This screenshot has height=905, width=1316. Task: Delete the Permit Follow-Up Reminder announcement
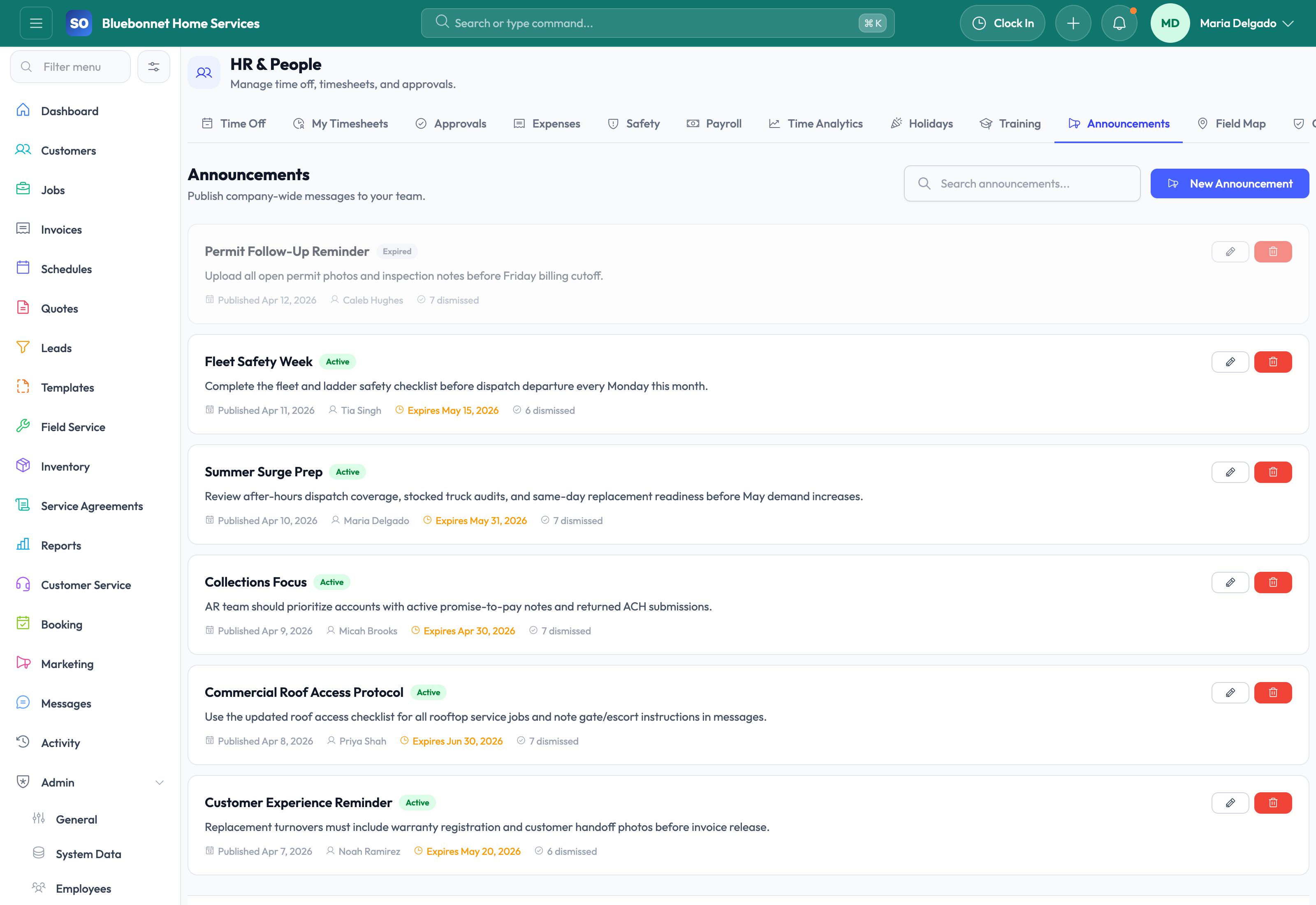tap(1273, 252)
